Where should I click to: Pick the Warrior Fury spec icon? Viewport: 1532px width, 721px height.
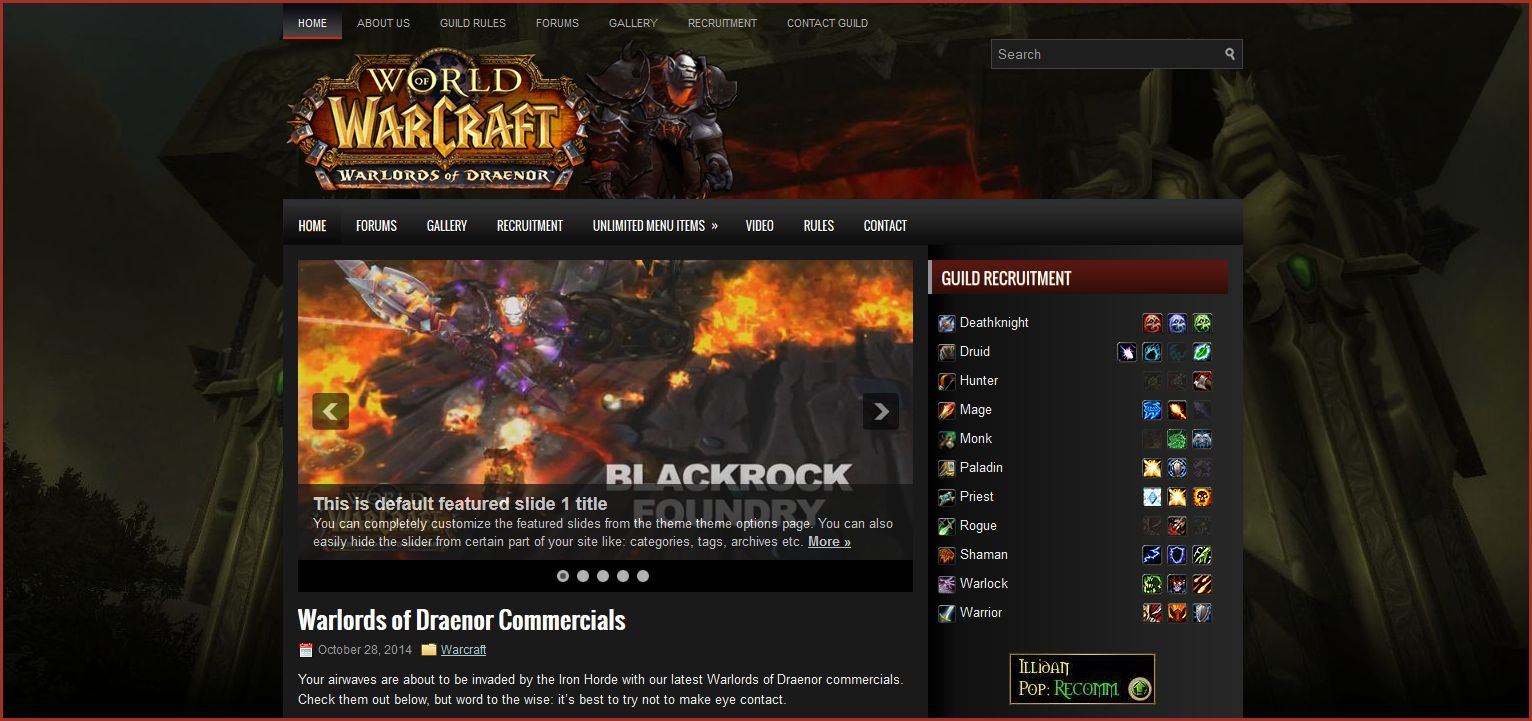tap(1177, 613)
